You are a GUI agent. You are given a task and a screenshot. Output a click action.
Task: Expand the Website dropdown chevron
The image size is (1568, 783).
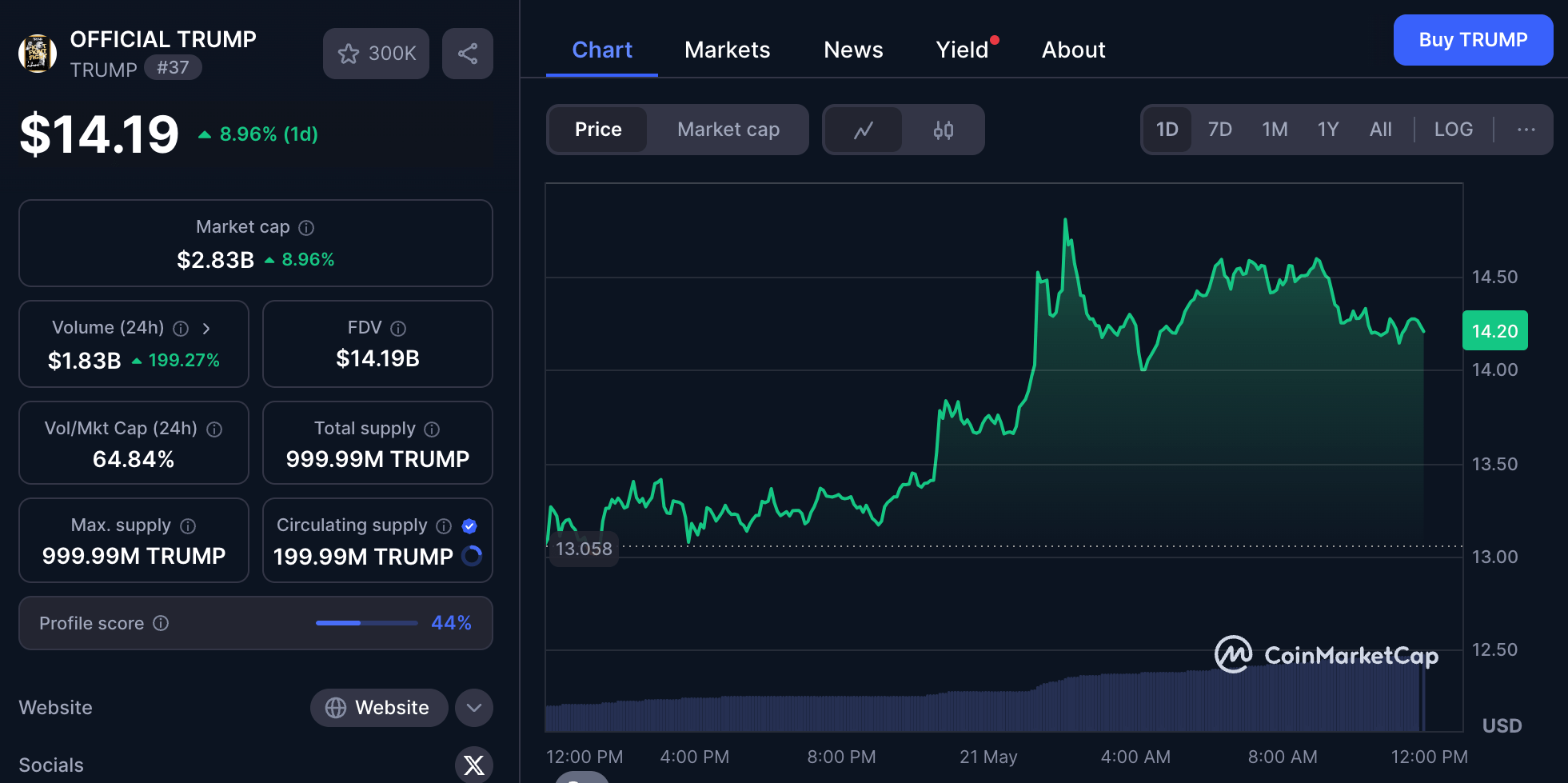pyautogui.click(x=473, y=708)
